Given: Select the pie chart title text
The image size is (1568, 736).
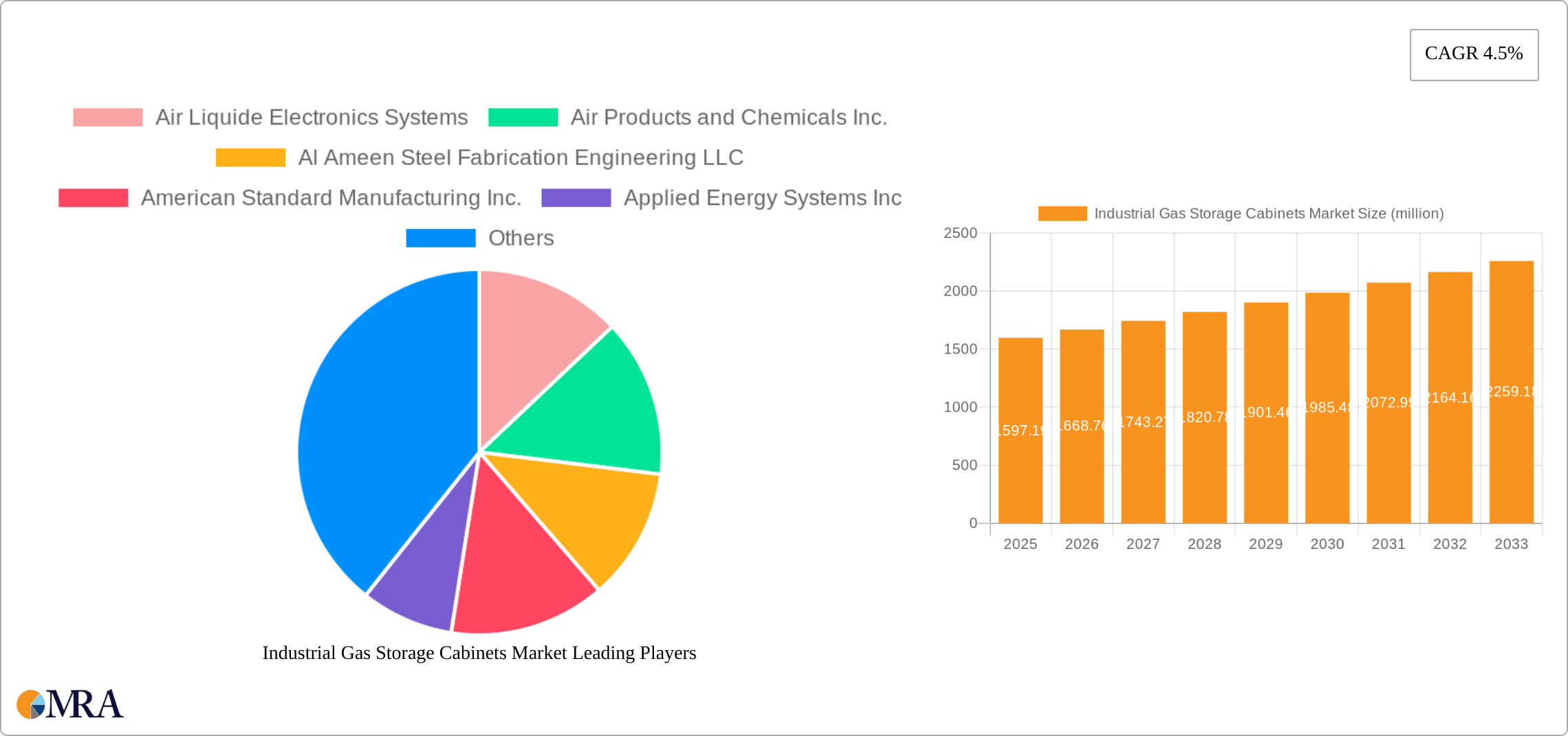Looking at the screenshot, I should 479,653.
